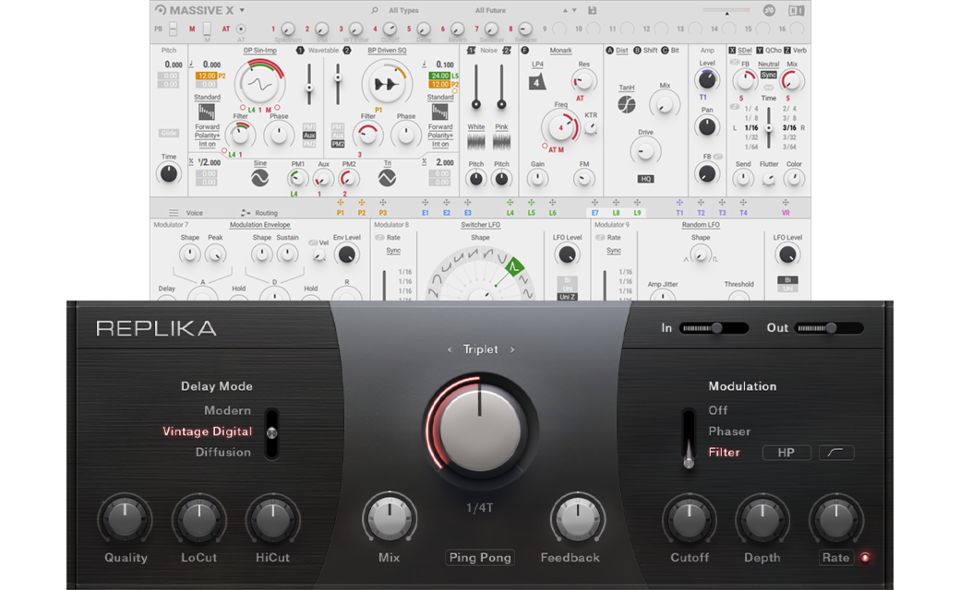Toggle the HQ distortion quality button

click(x=646, y=179)
